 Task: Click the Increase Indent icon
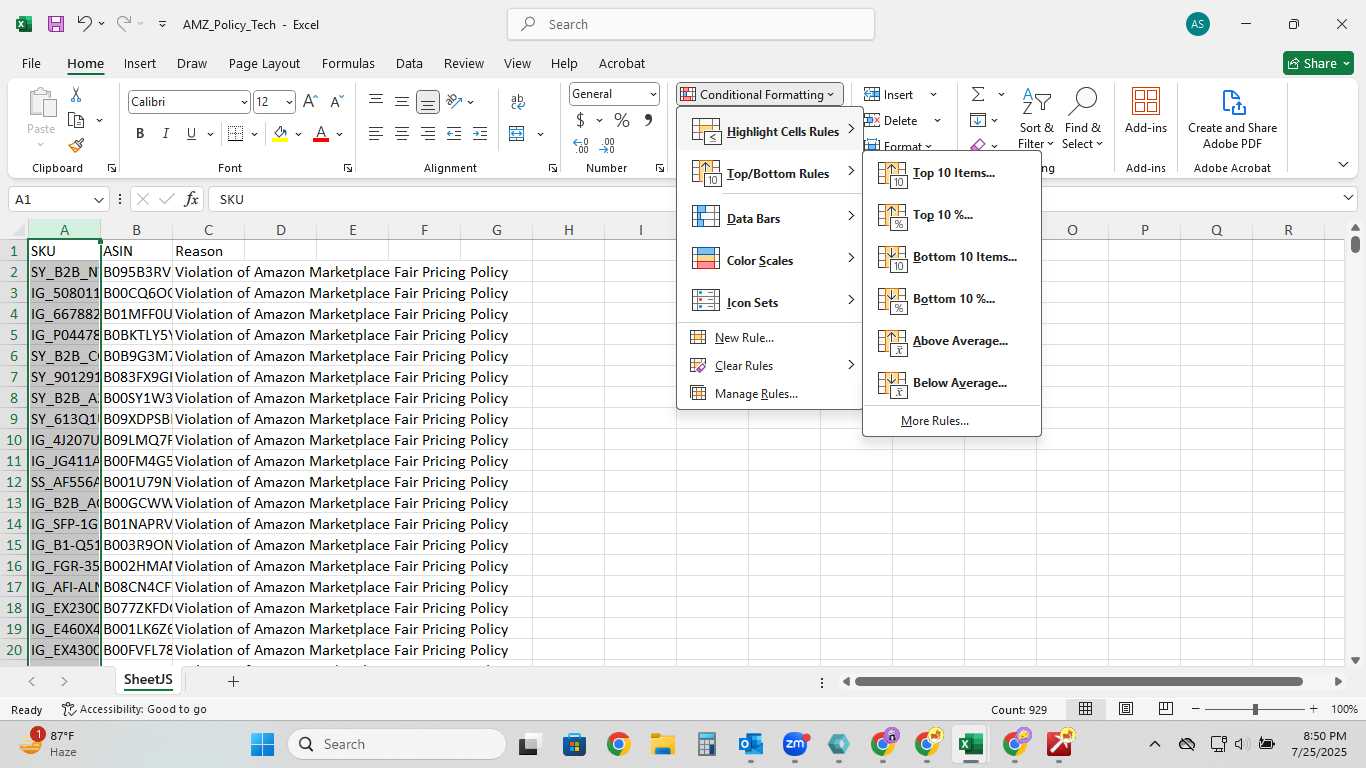point(479,134)
